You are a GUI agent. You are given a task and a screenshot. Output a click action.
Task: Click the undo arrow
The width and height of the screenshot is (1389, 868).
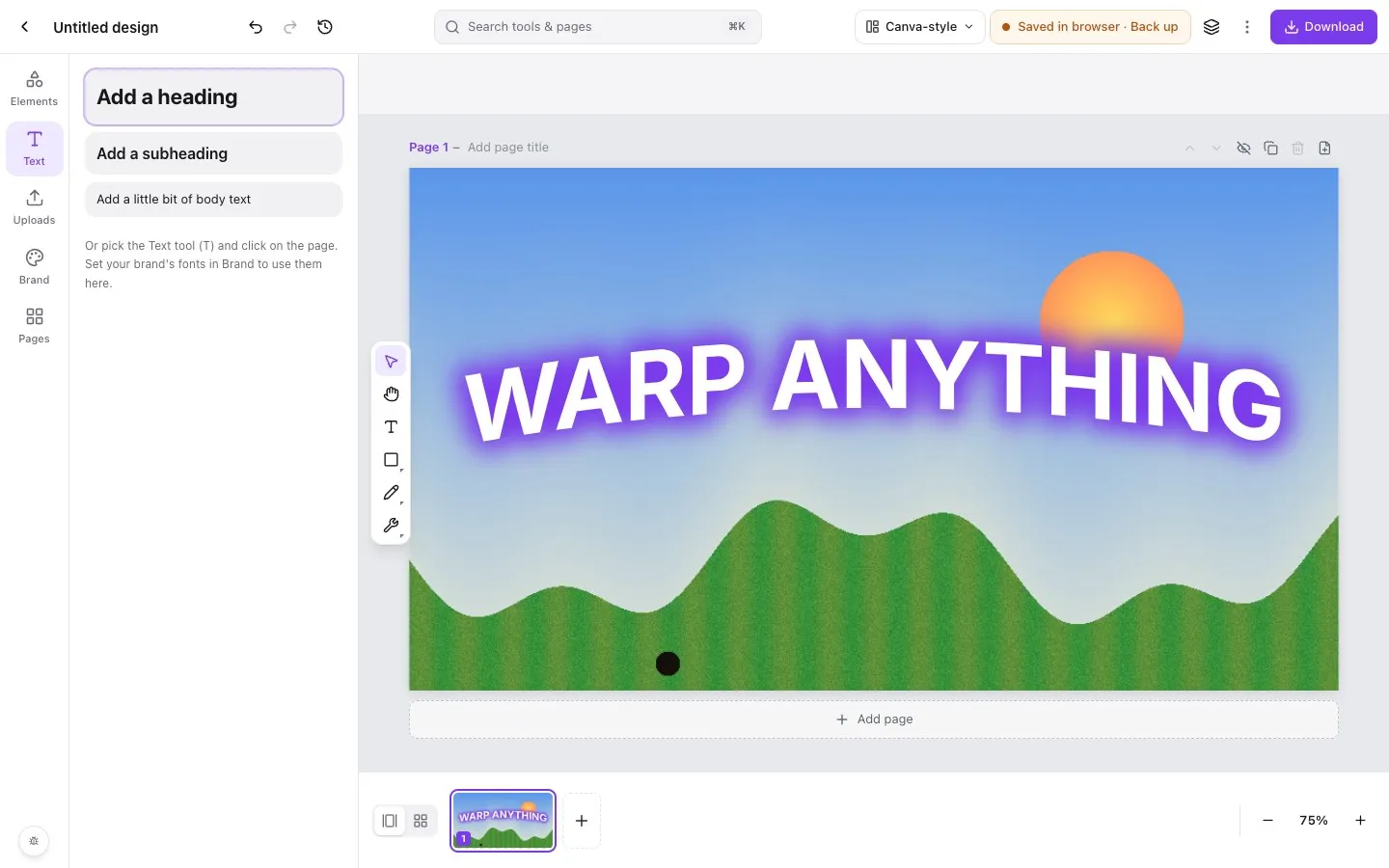click(256, 27)
